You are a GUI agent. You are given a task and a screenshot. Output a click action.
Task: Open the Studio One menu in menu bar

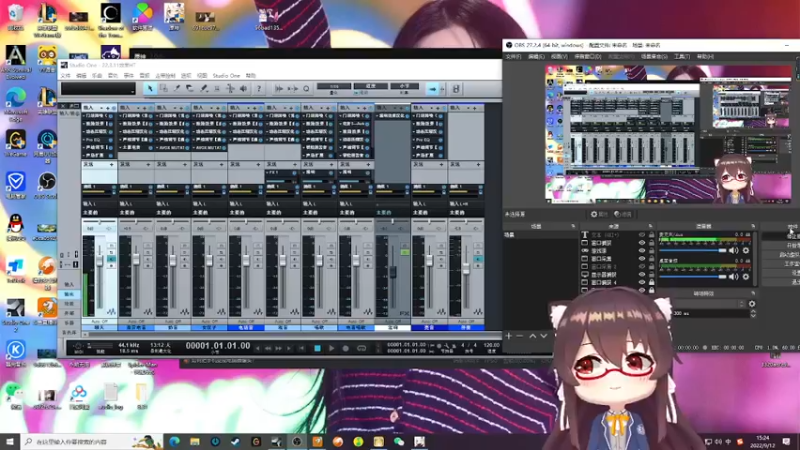(226, 76)
